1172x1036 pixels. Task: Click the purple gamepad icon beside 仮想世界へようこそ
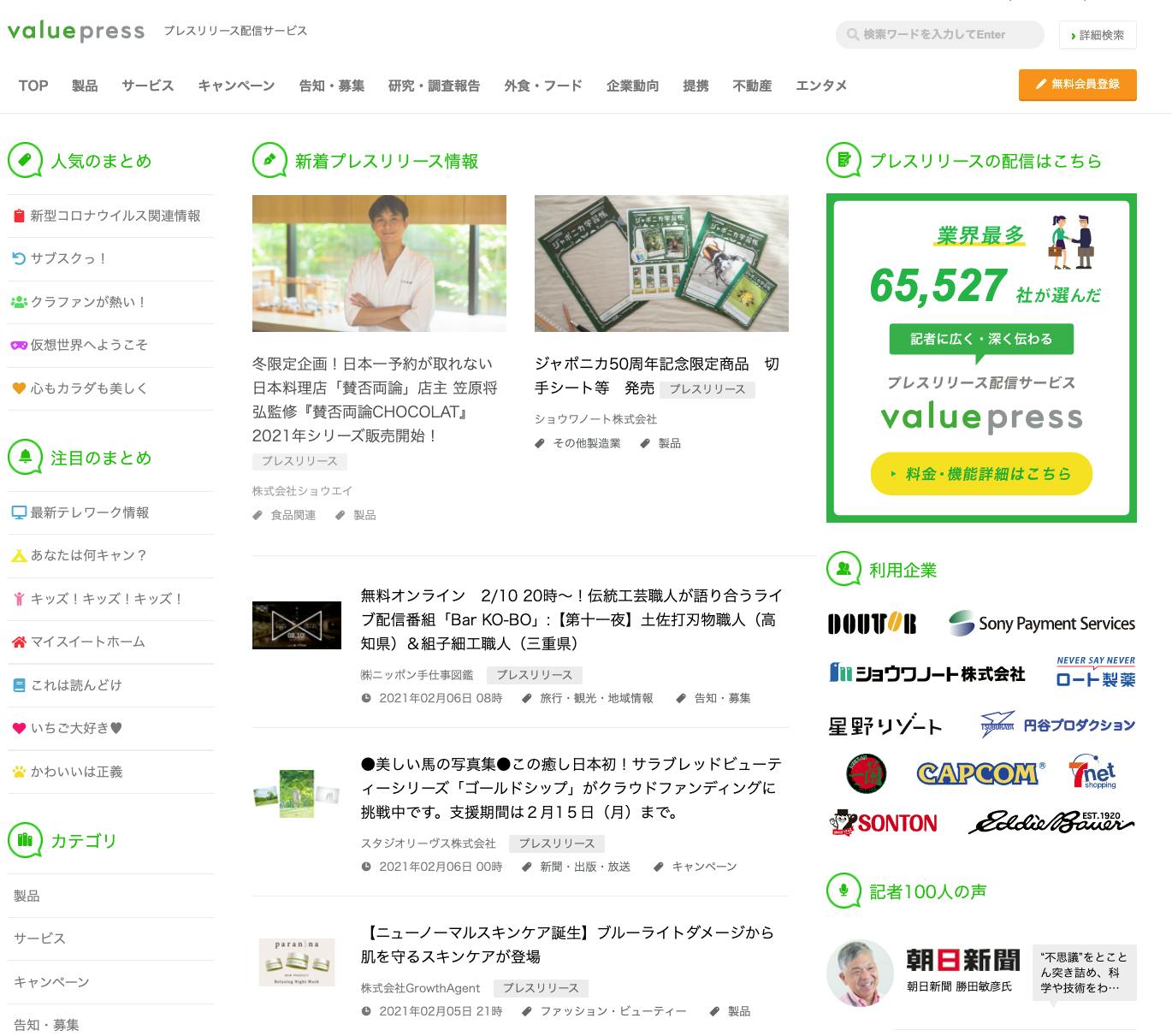click(18, 345)
